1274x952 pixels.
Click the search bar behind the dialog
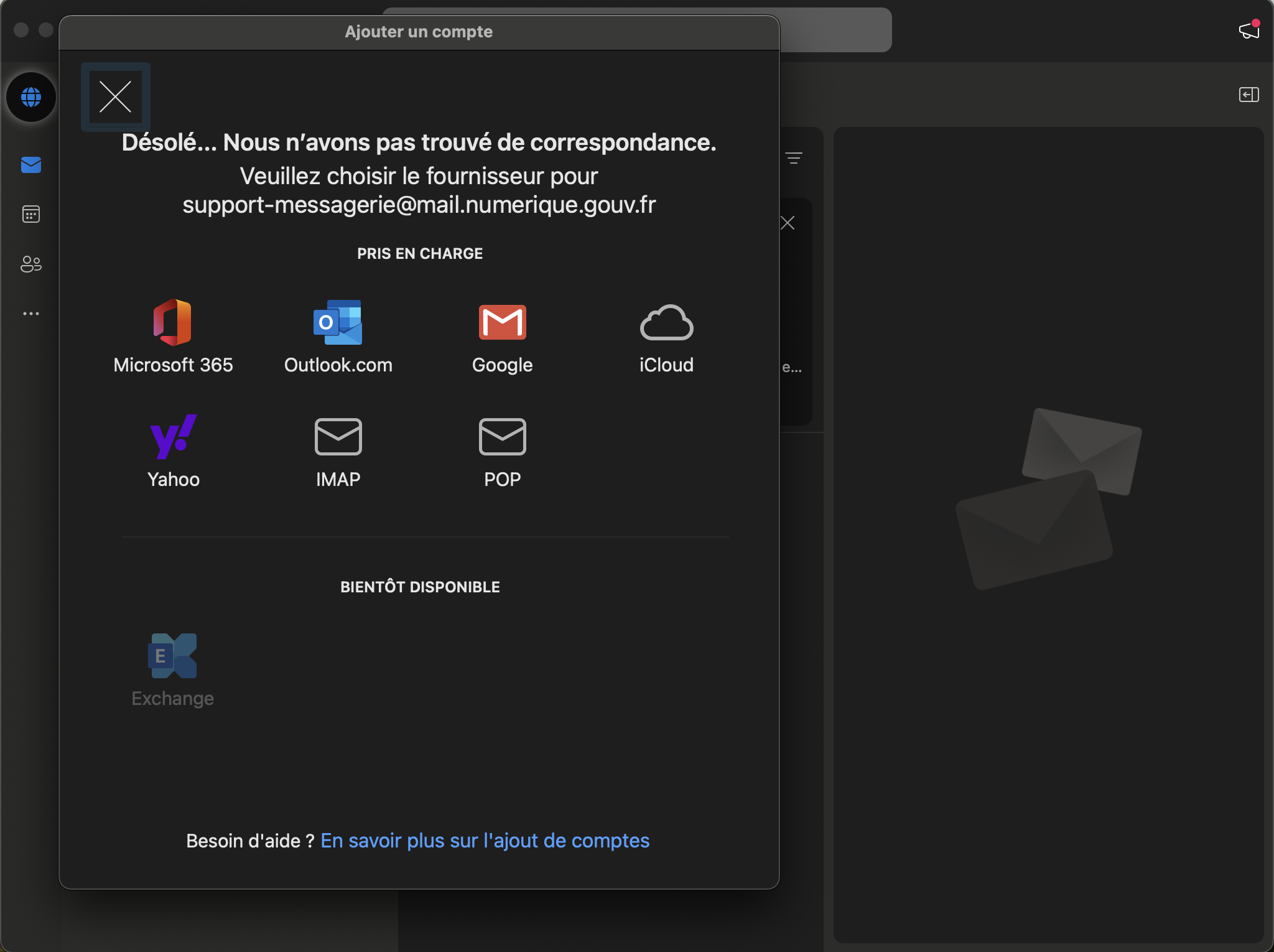click(835, 30)
